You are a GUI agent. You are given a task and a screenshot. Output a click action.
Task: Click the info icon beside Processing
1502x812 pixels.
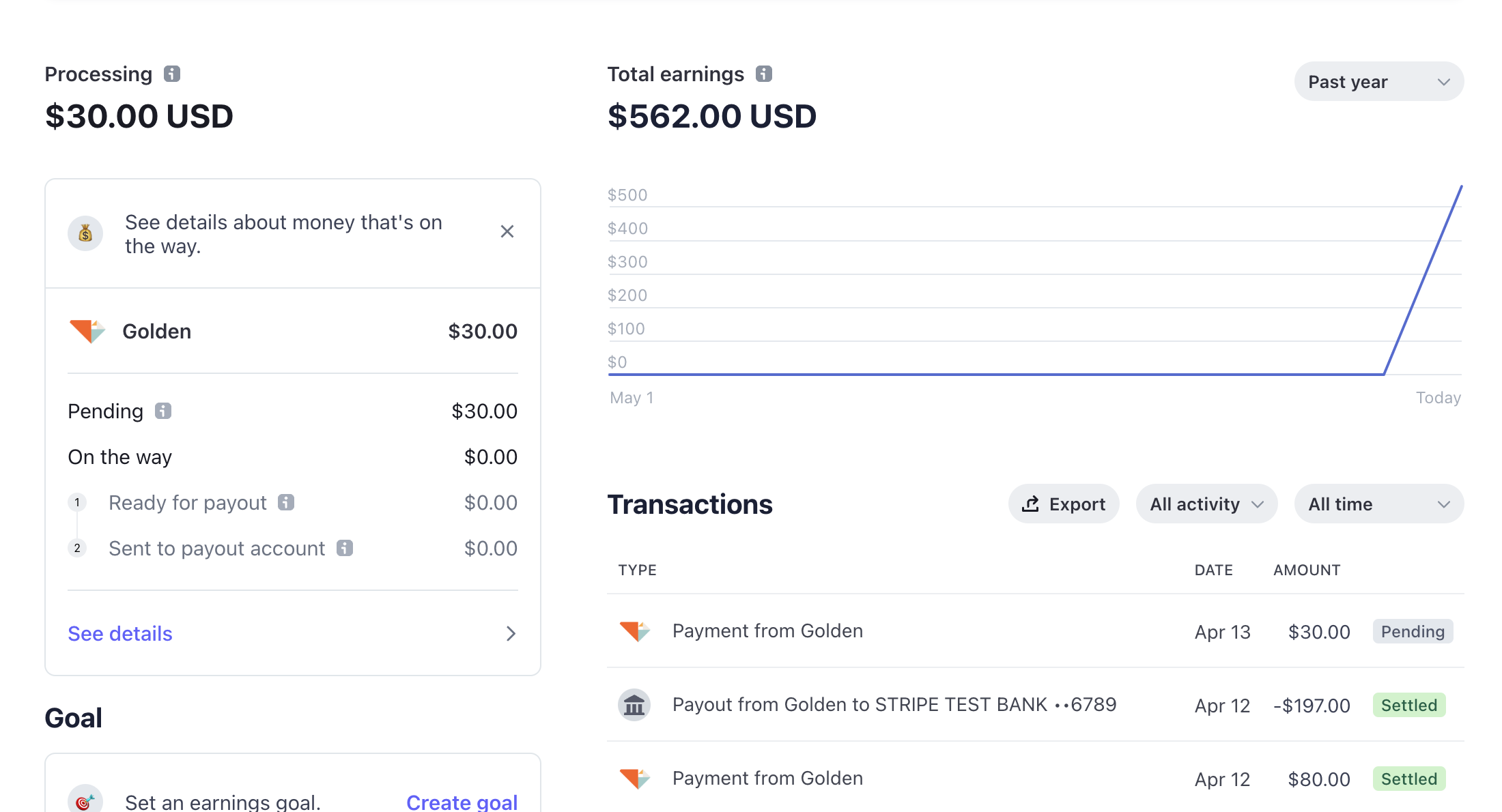click(x=172, y=74)
